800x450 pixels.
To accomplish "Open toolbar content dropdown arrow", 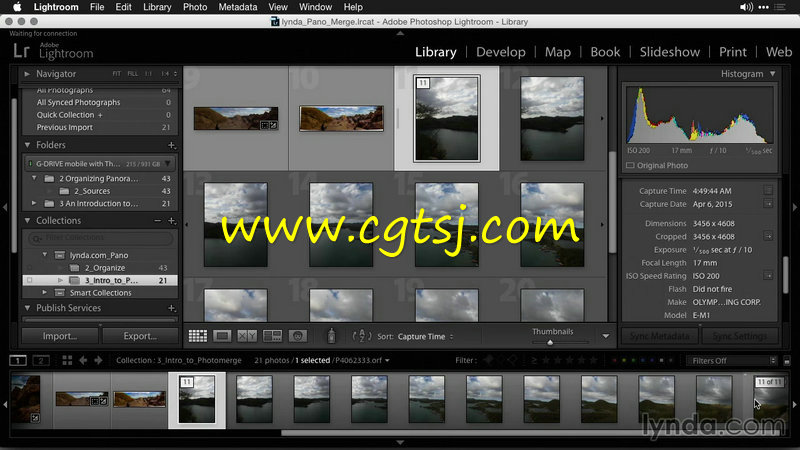I will tap(606, 336).
